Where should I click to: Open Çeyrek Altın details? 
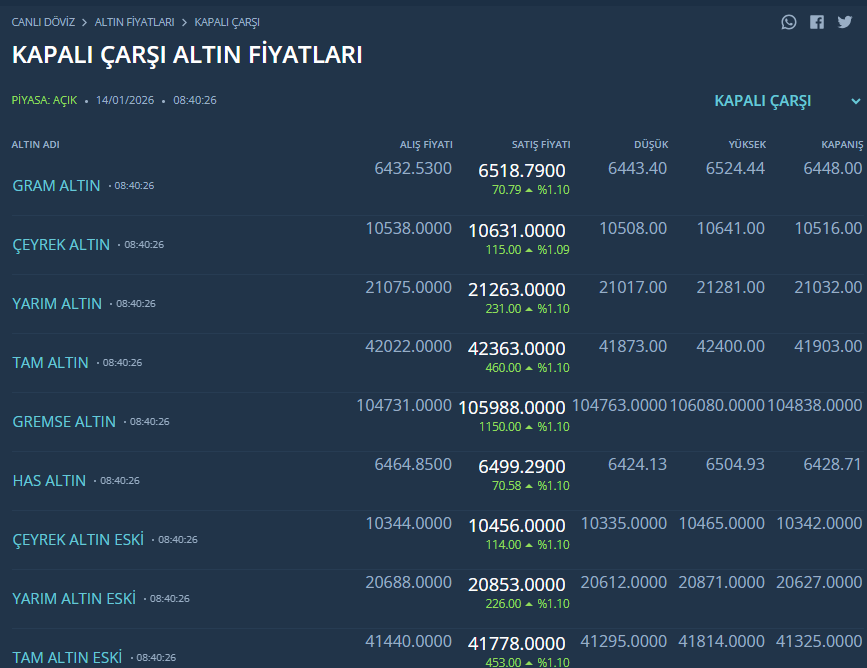61,245
